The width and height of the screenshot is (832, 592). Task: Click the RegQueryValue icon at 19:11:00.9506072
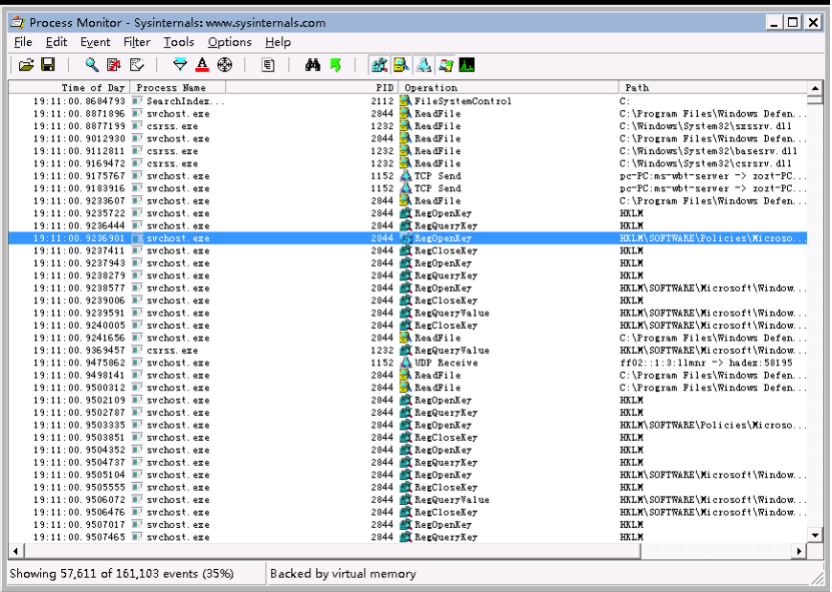[x=406, y=500]
